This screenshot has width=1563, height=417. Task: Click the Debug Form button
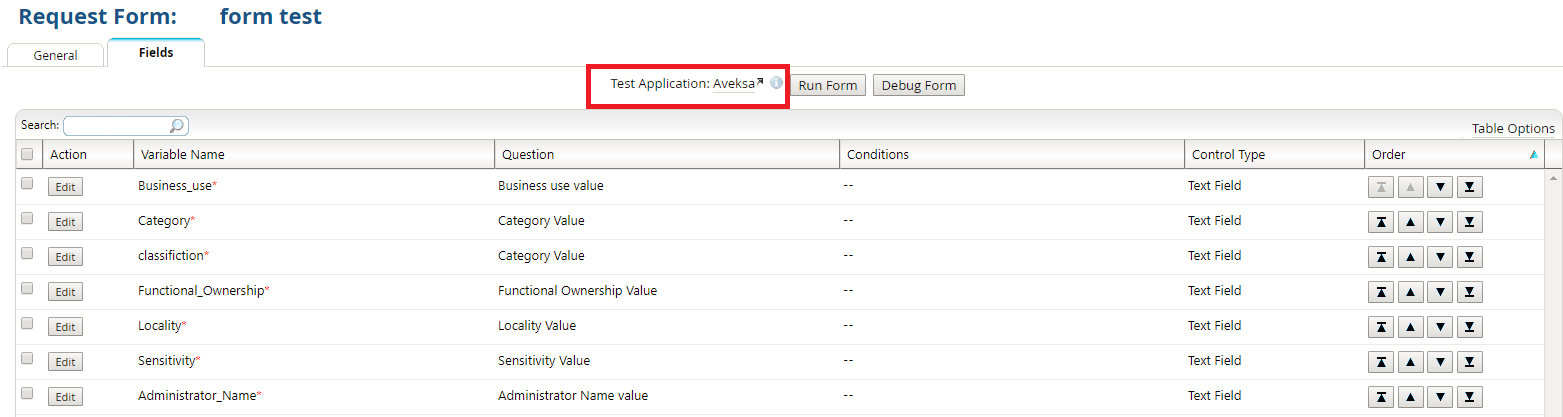(918, 85)
